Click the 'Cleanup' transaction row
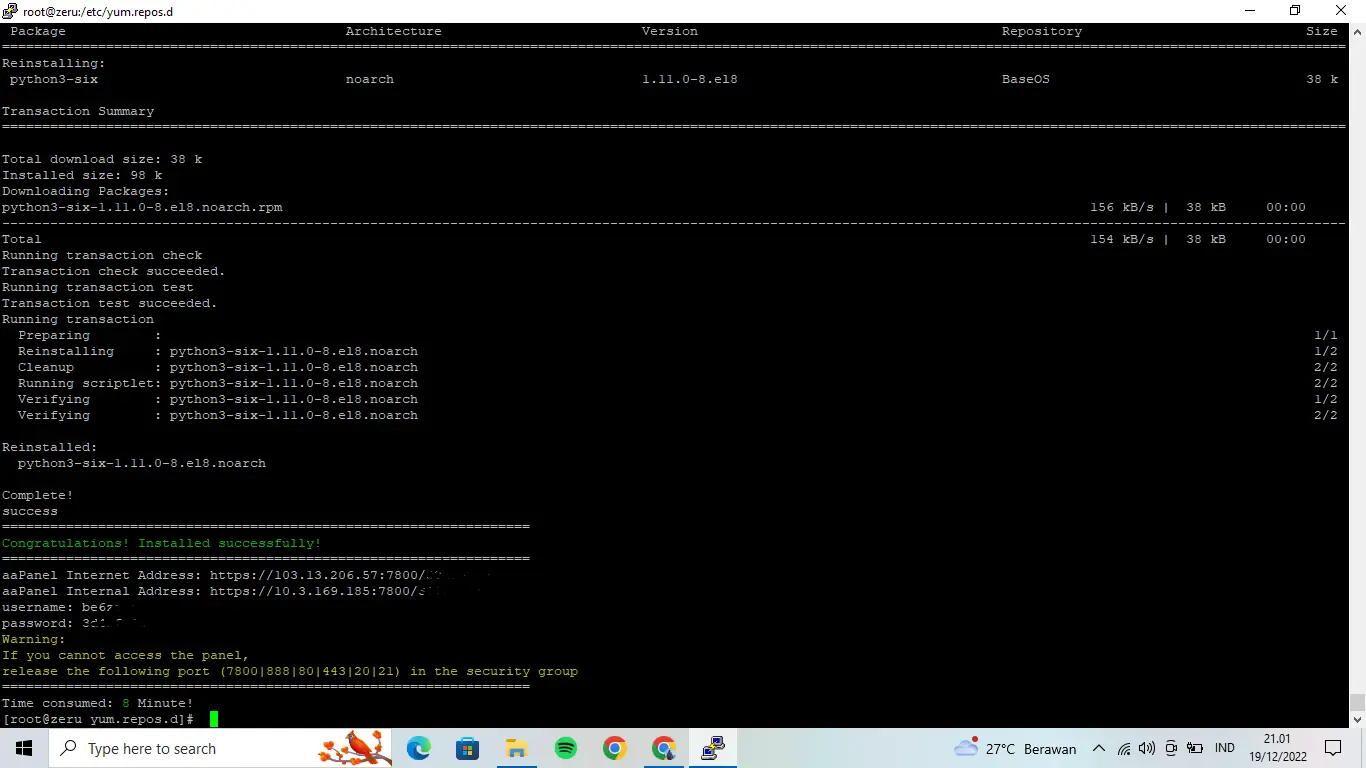 point(677,367)
